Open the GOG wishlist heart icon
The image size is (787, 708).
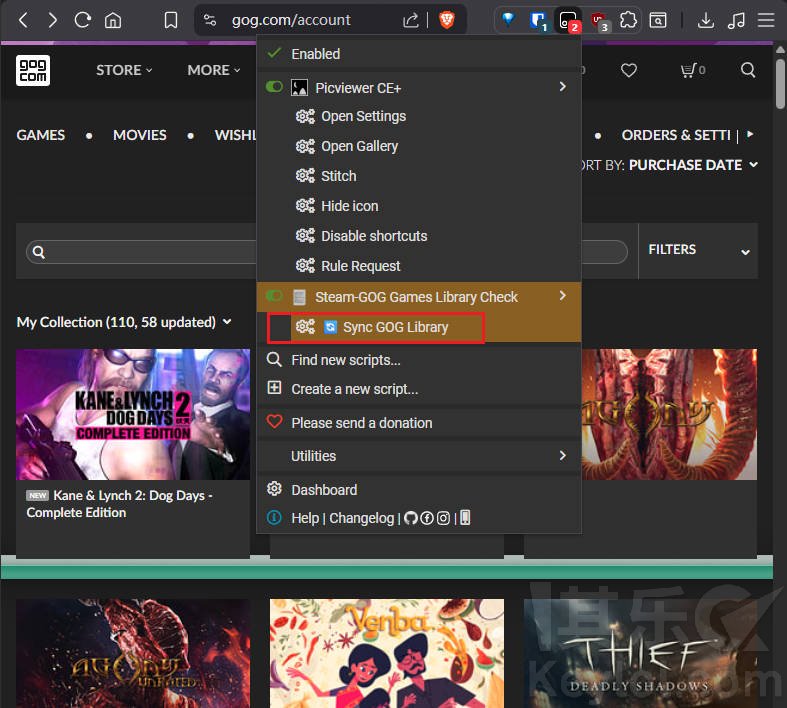click(x=629, y=70)
